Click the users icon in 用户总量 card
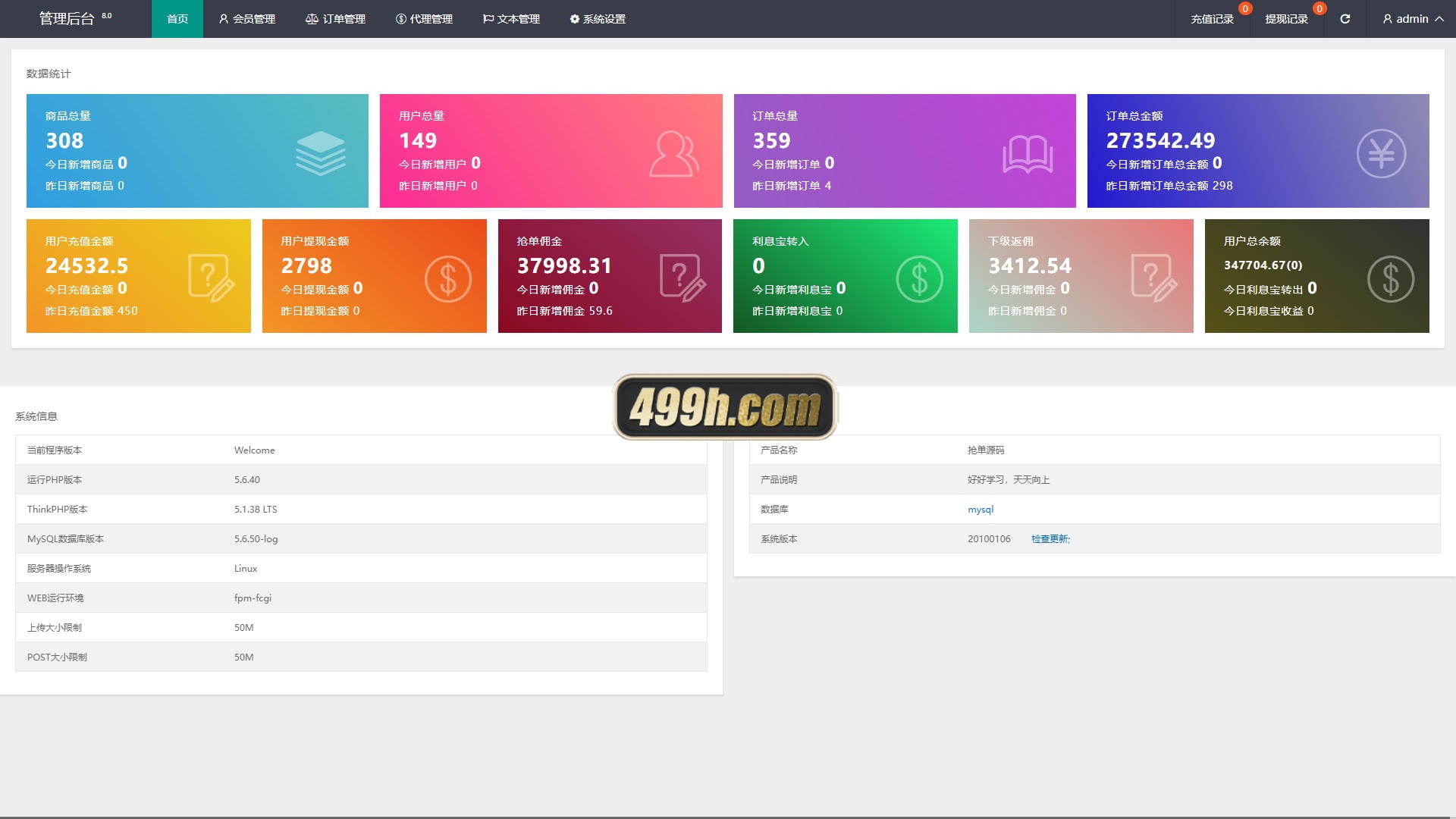 tap(673, 154)
